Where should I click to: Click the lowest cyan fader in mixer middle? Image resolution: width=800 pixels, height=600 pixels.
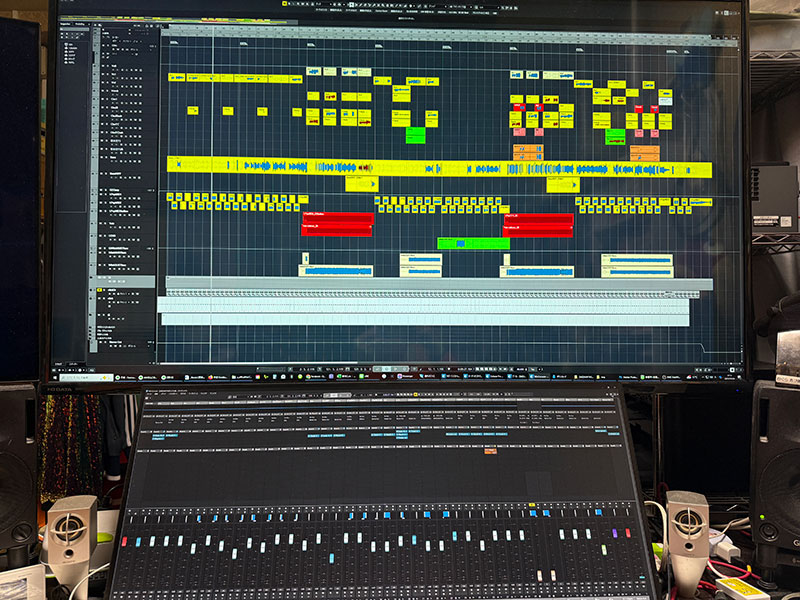pyautogui.click(x=332, y=558)
